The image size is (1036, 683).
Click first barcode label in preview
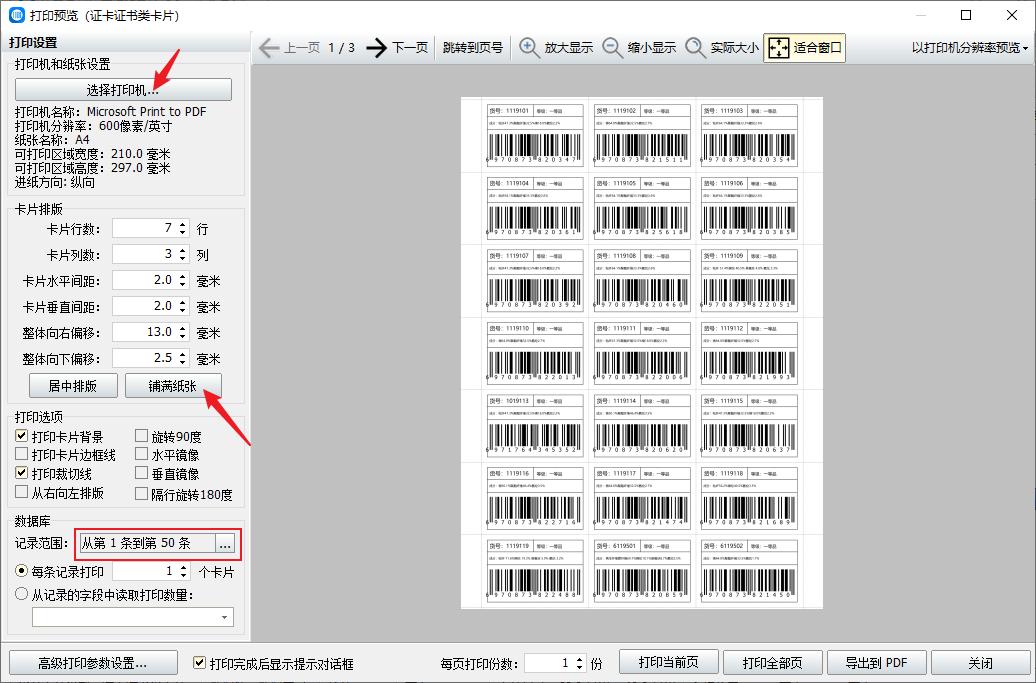click(534, 134)
